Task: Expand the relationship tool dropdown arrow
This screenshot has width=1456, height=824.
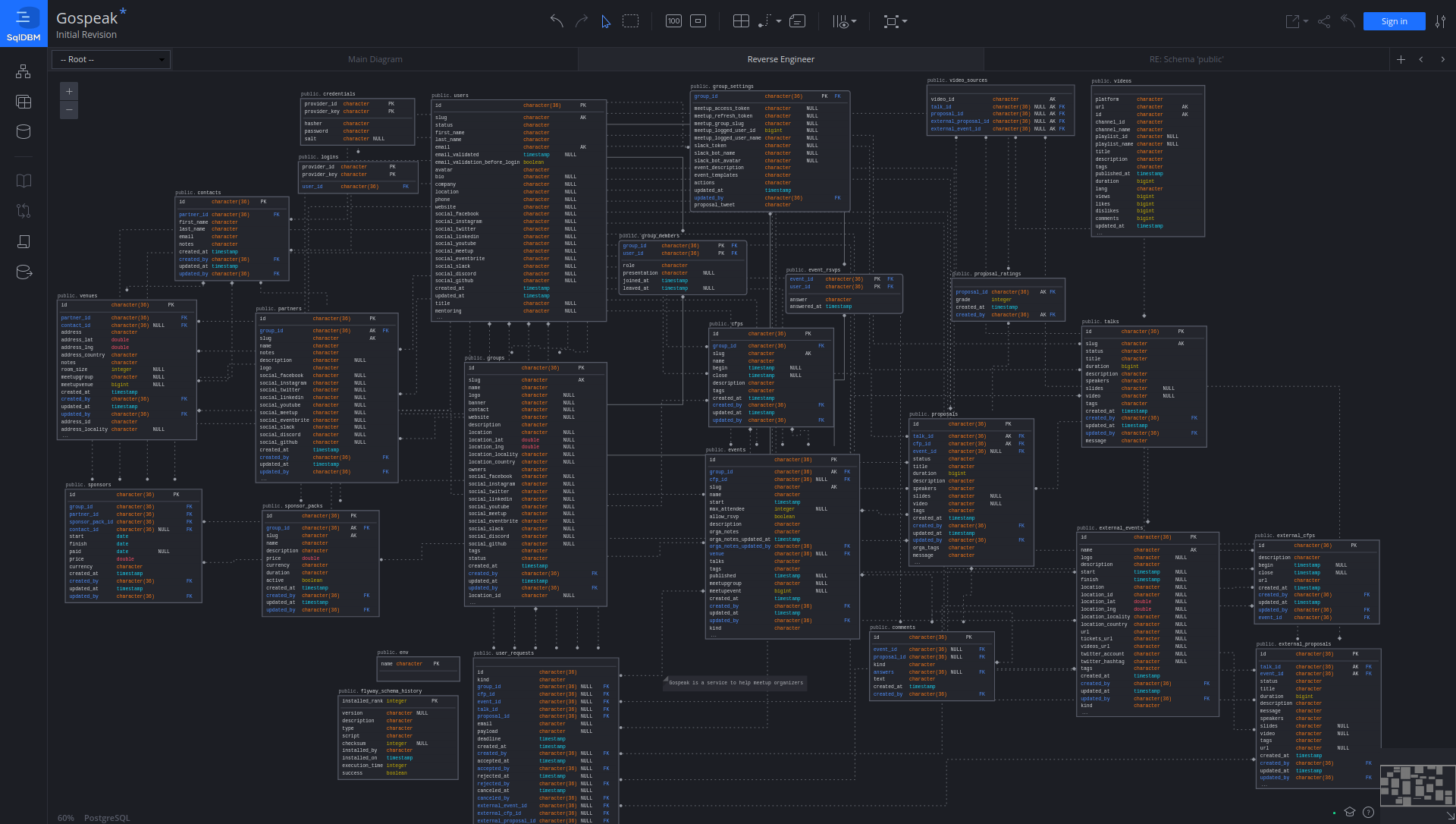Action: tap(779, 21)
